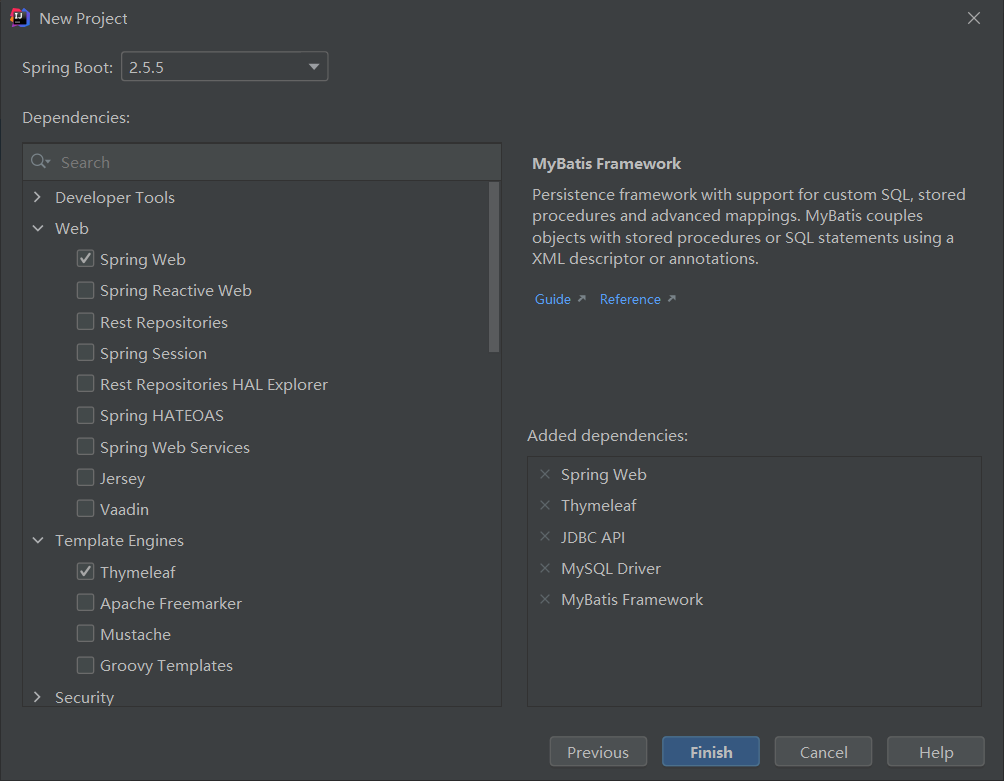Enable the Spring Session checkbox
Image resolution: width=1004 pixels, height=781 pixels.
(85, 353)
